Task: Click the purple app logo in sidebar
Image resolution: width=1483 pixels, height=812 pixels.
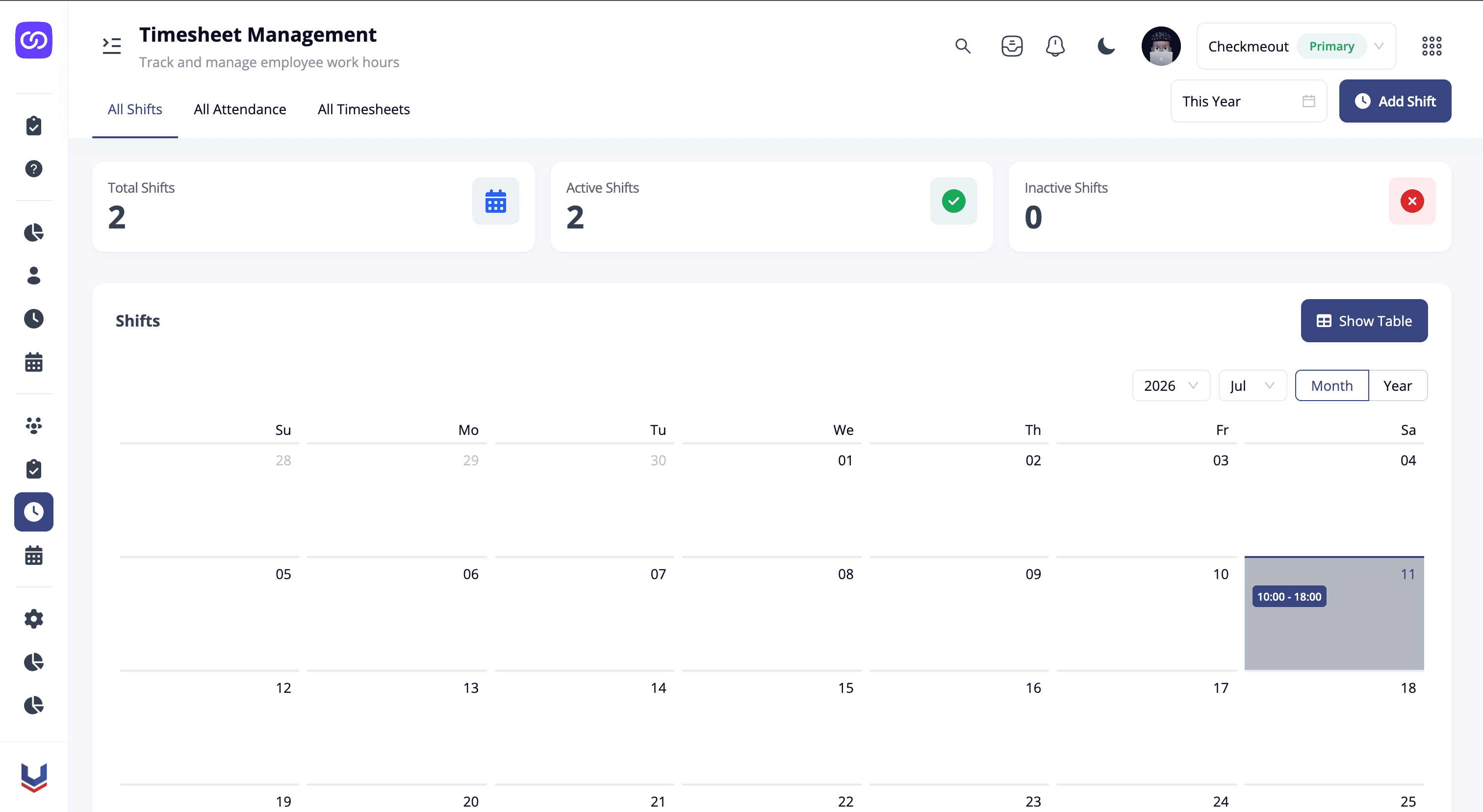Action: [x=33, y=40]
